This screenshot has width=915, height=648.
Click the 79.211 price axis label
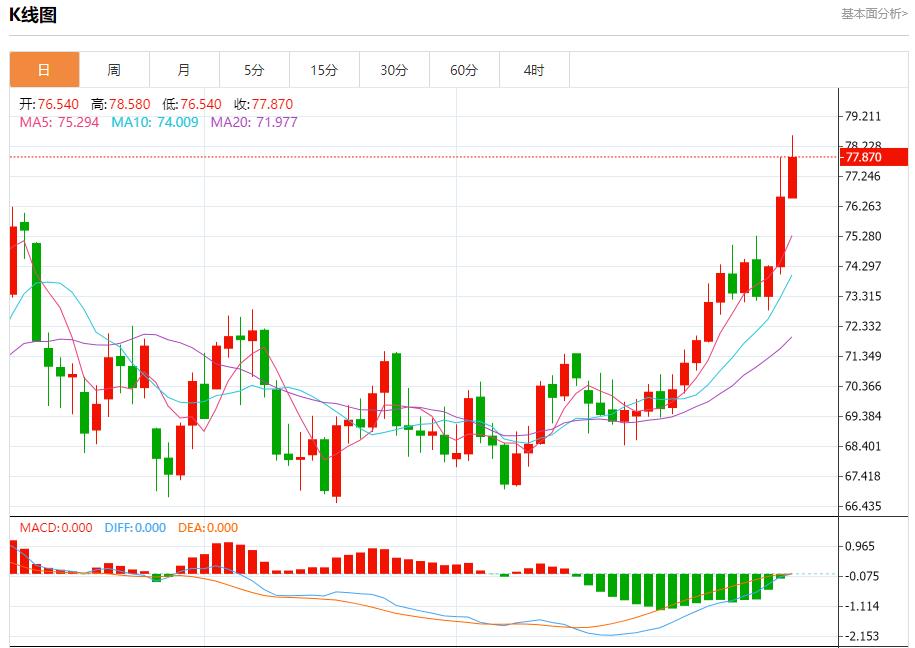pyautogui.click(x=863, y=116)
